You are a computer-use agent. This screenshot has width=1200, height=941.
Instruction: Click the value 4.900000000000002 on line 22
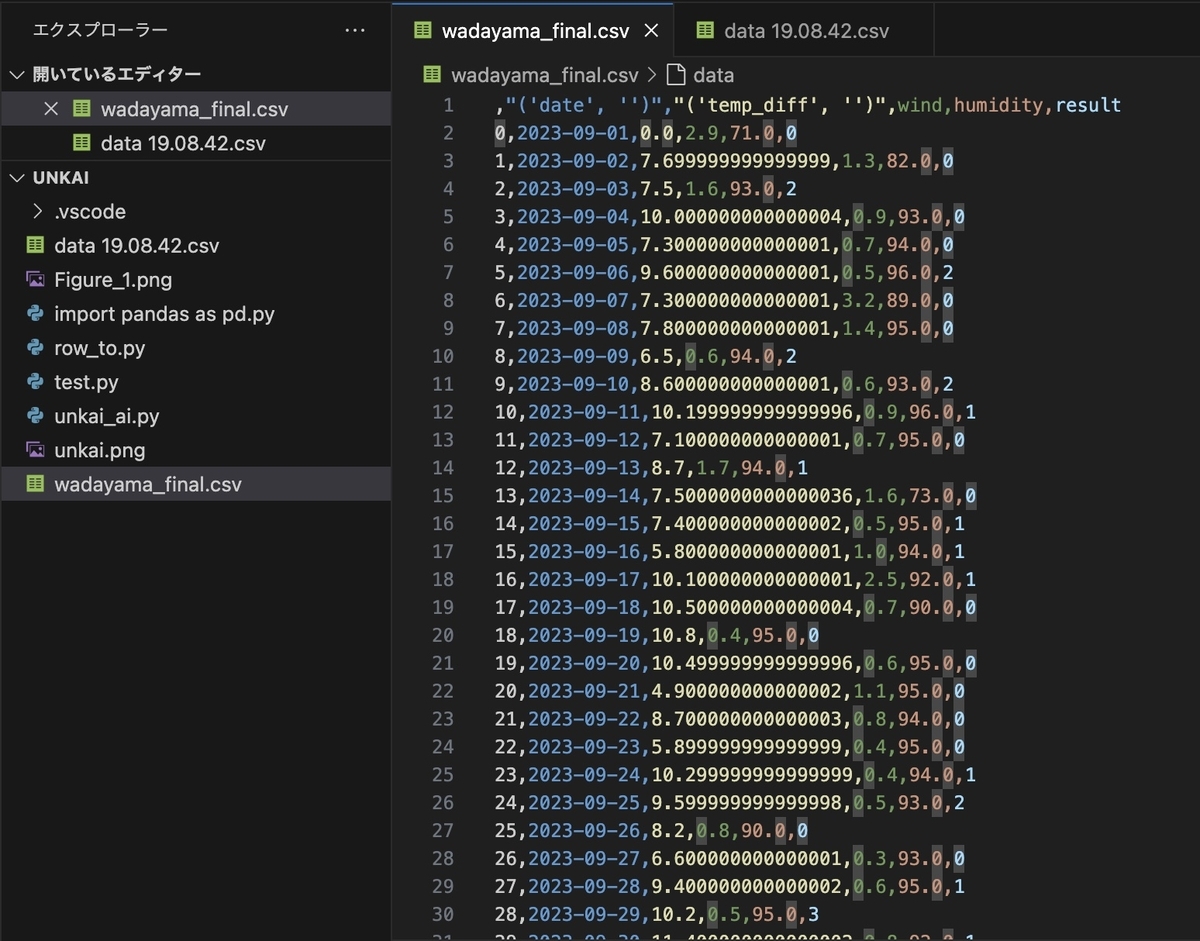coord(746,691)
